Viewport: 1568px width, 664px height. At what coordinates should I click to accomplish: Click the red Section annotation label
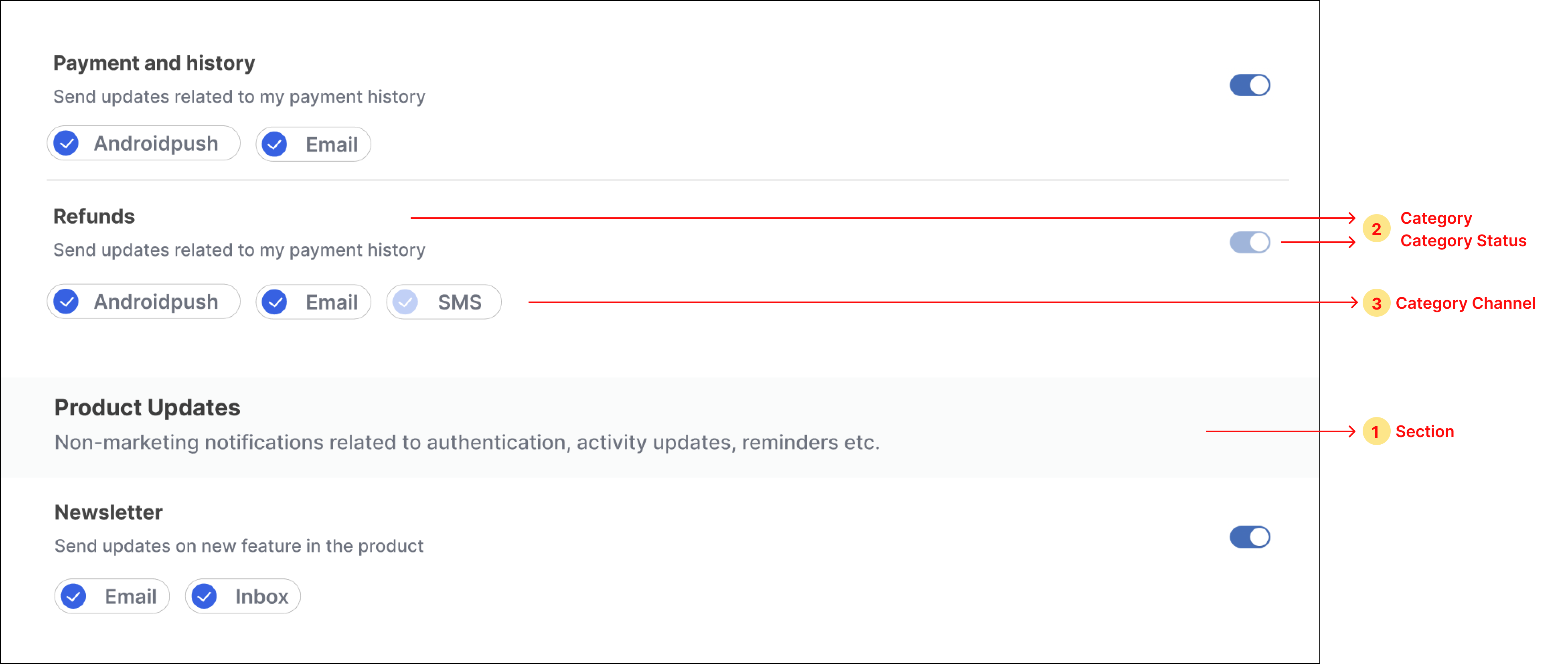(x=1424, y=431)
